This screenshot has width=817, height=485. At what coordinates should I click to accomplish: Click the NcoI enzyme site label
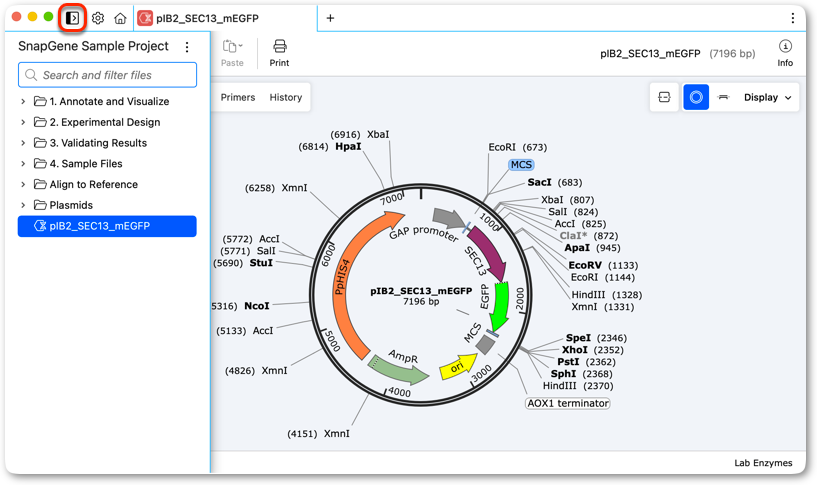point(256,306)
